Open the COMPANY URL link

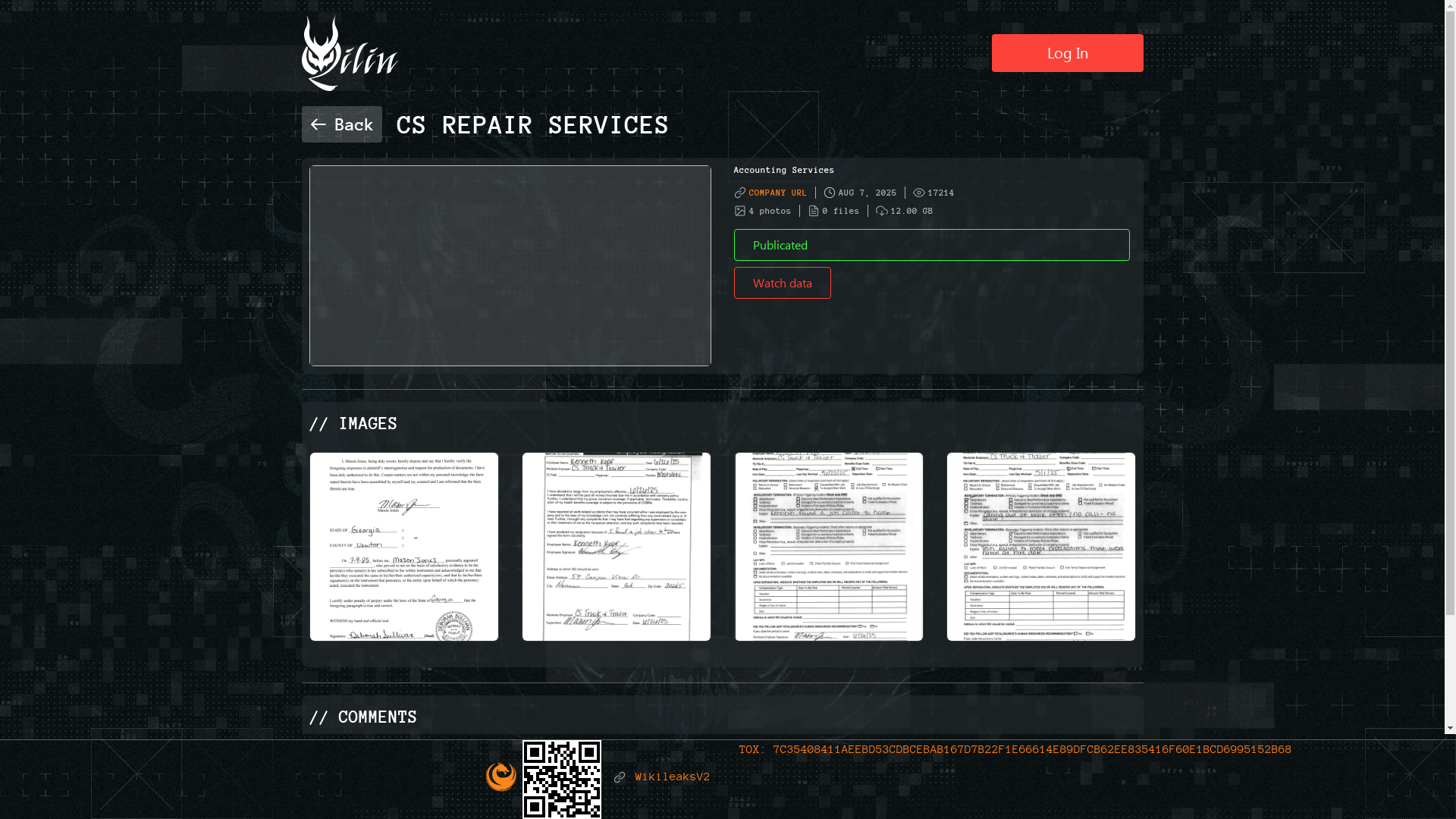777,193
